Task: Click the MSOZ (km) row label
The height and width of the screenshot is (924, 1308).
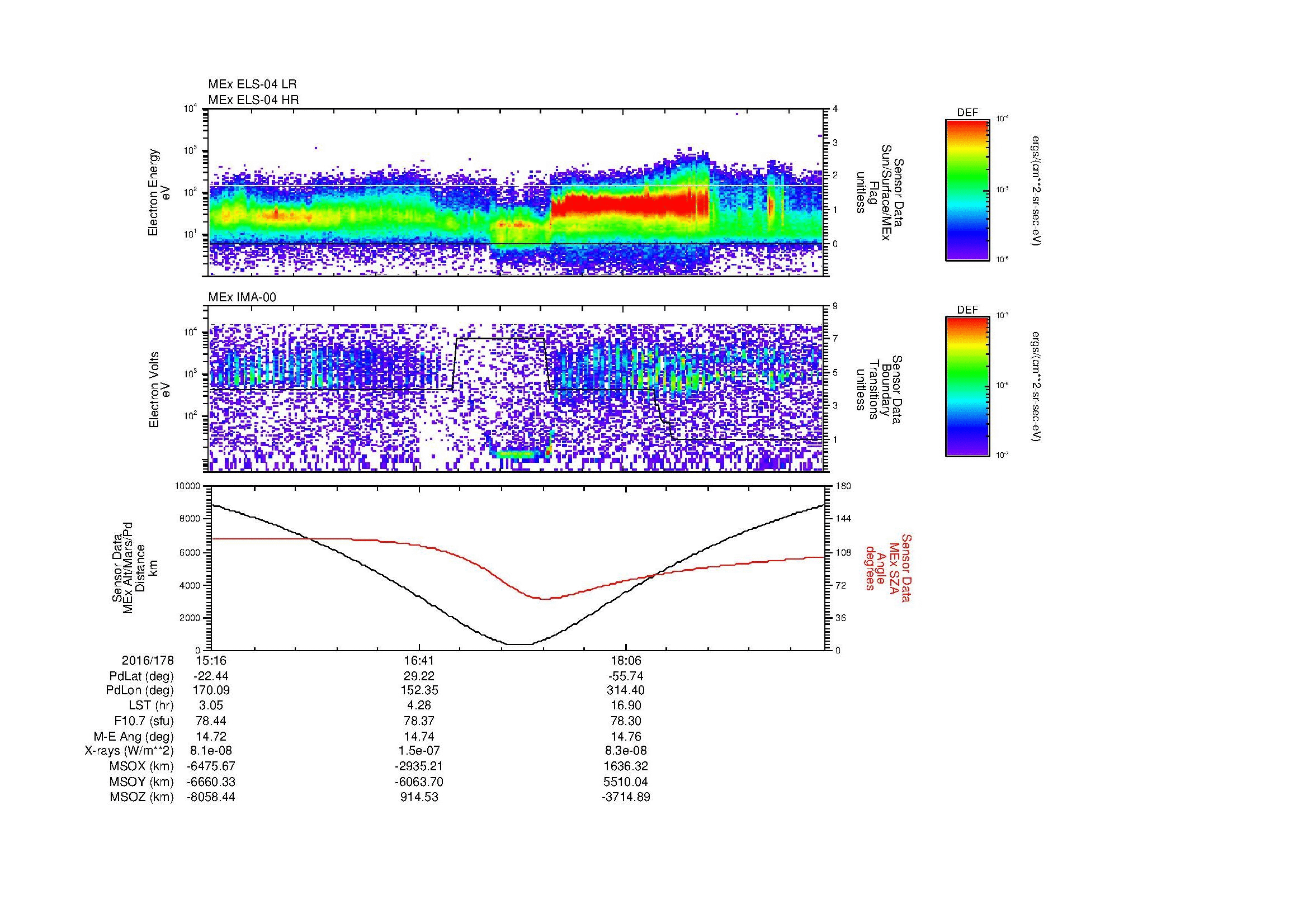Action: click(x=142, y=798)
